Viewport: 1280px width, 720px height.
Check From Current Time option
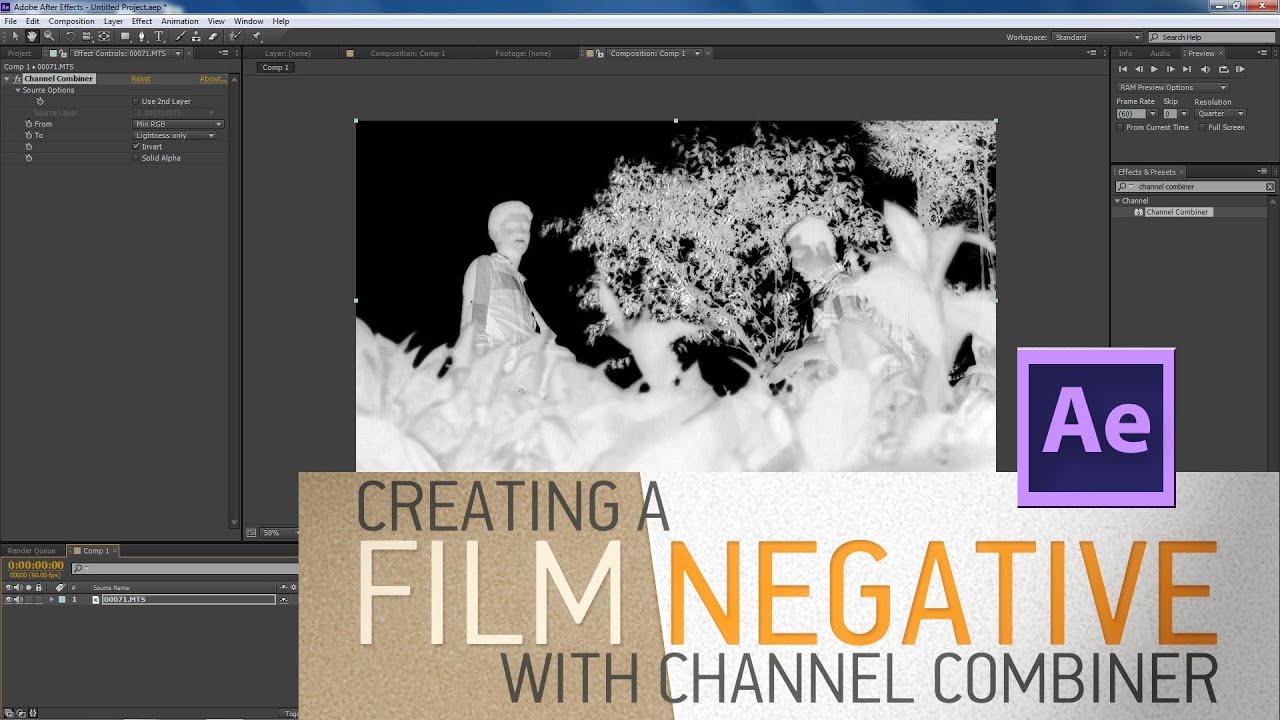pos(1121,127)
